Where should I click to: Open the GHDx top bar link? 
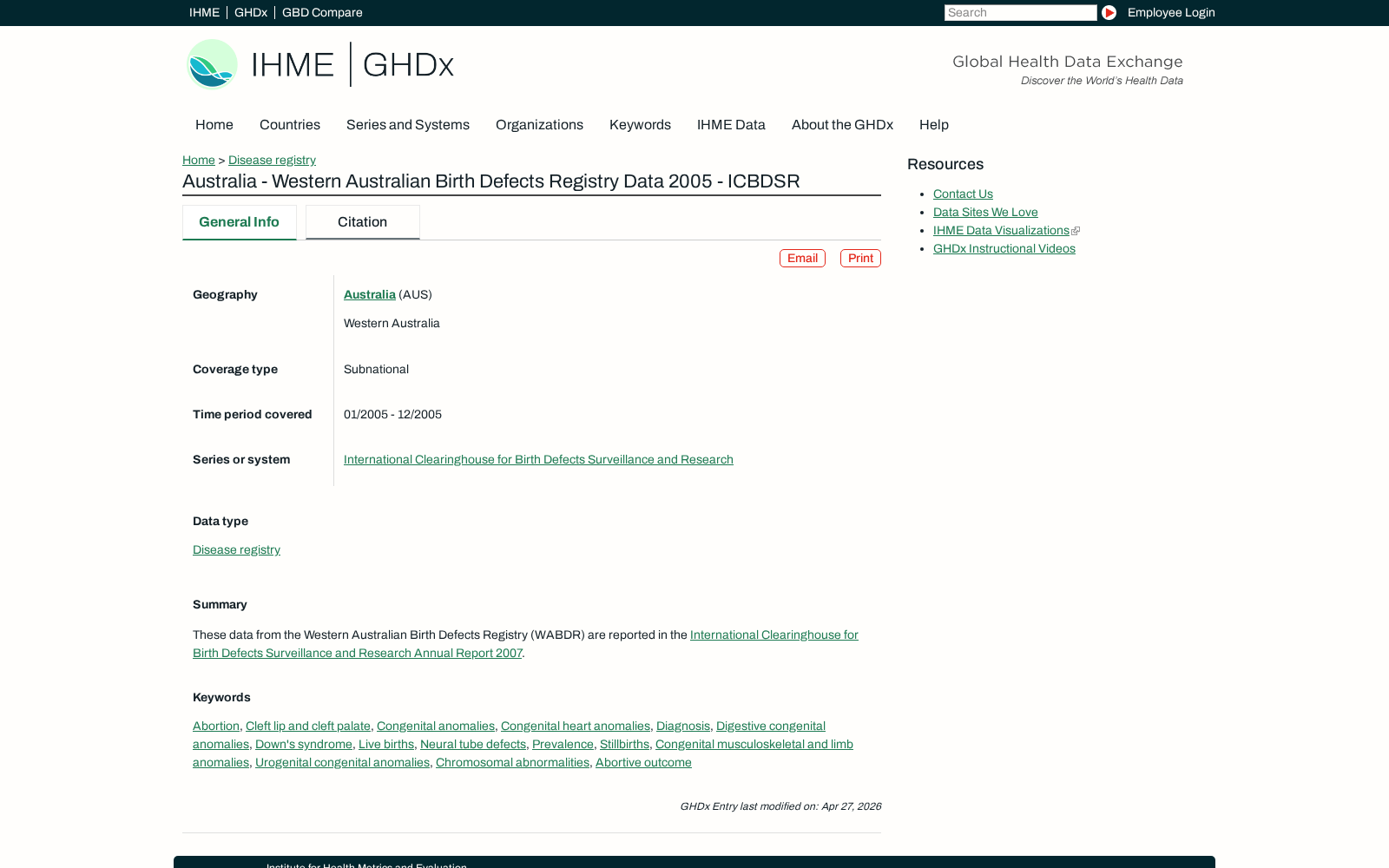pyautogui.click(x=251, y=12)
